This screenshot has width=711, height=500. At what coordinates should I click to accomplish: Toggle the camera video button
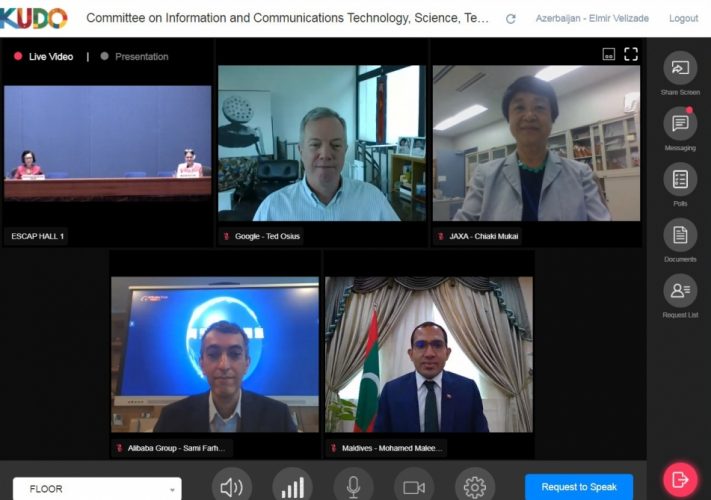tap(414, 486)
